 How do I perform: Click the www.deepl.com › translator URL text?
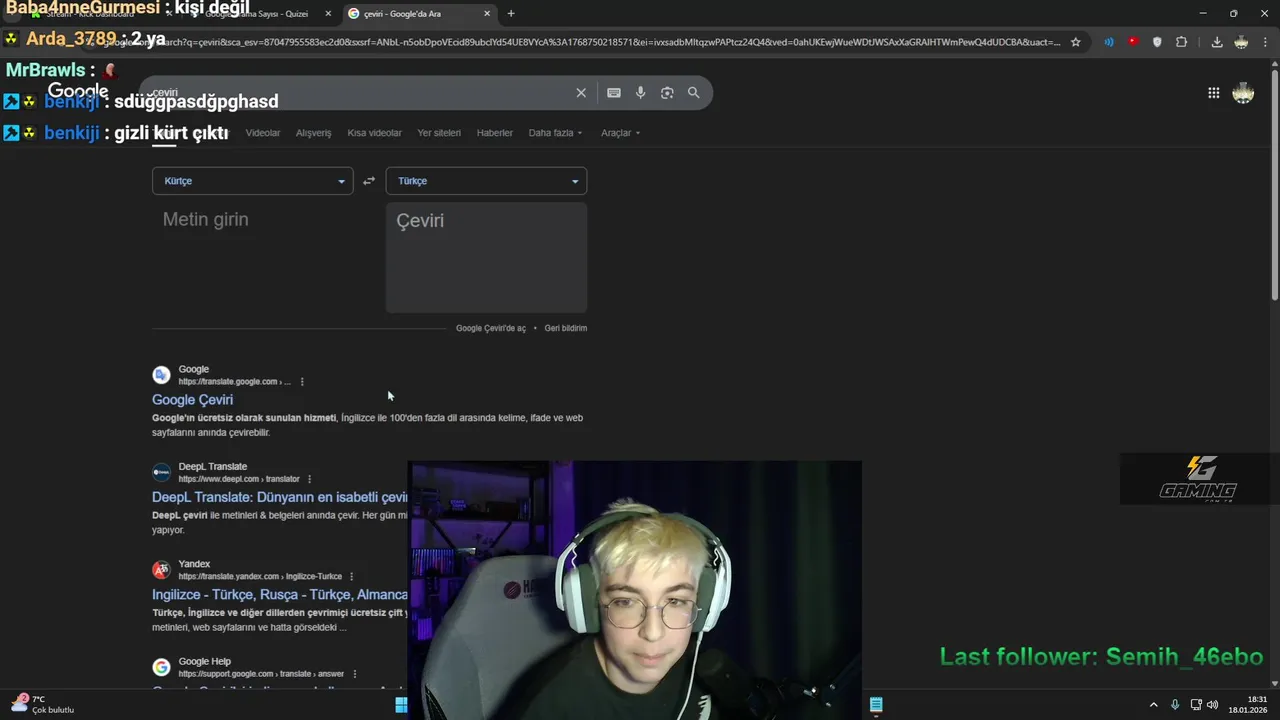point(239,479)
